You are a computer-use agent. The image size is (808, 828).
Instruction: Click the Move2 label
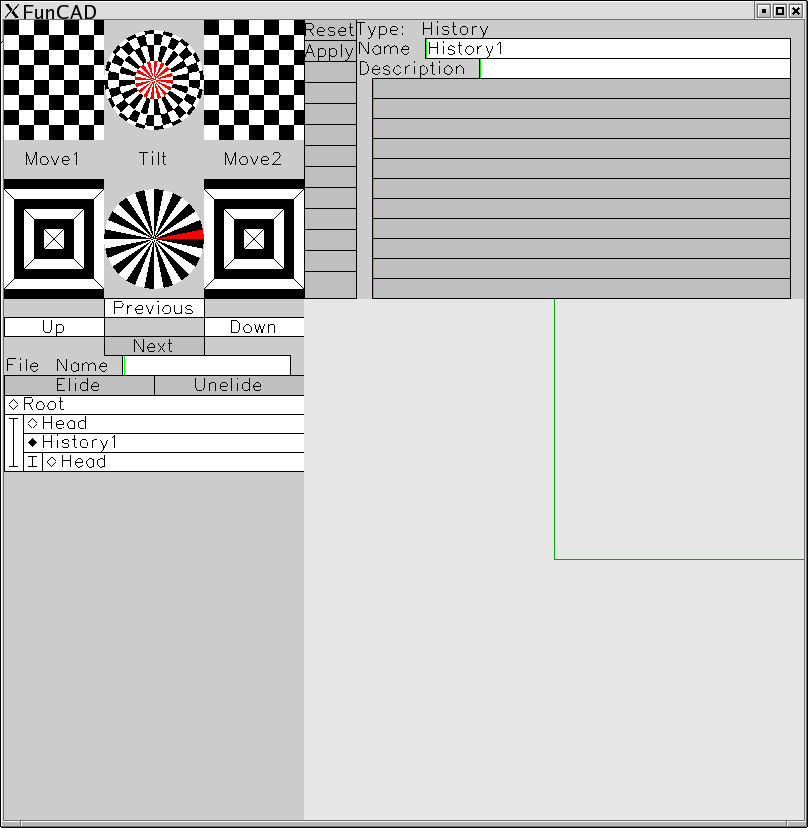click(252, 159)
